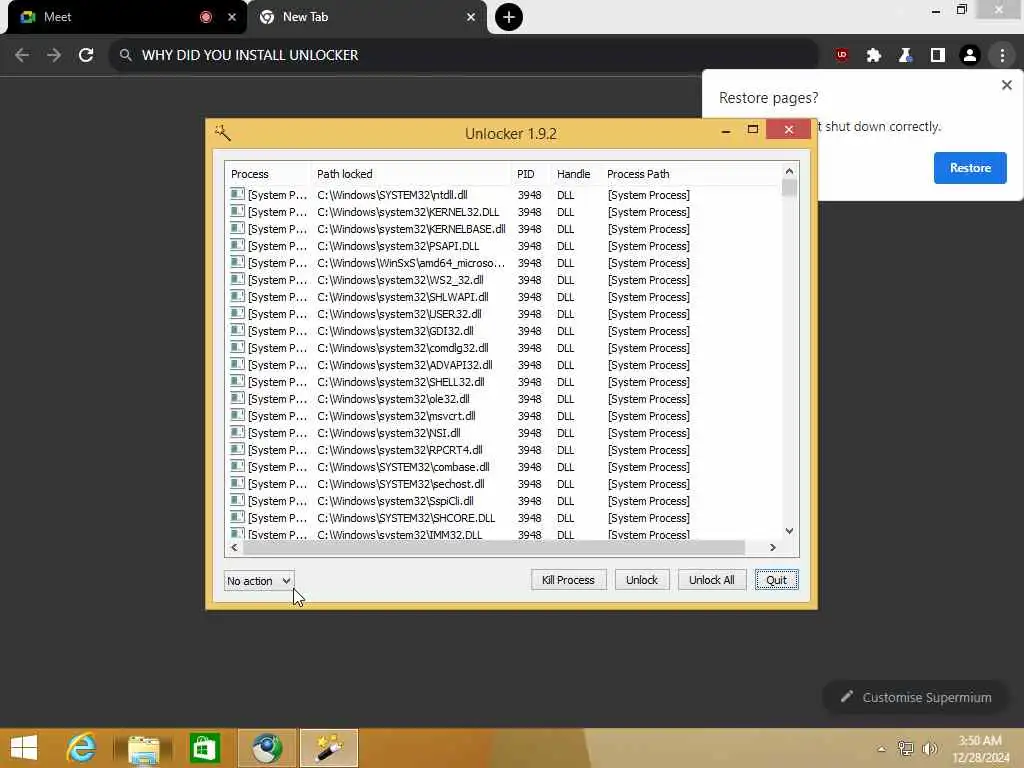1024x768 pixels.
Task: Open the profile avatar icon
Action: pyautogui.click(x=970, y=56)
